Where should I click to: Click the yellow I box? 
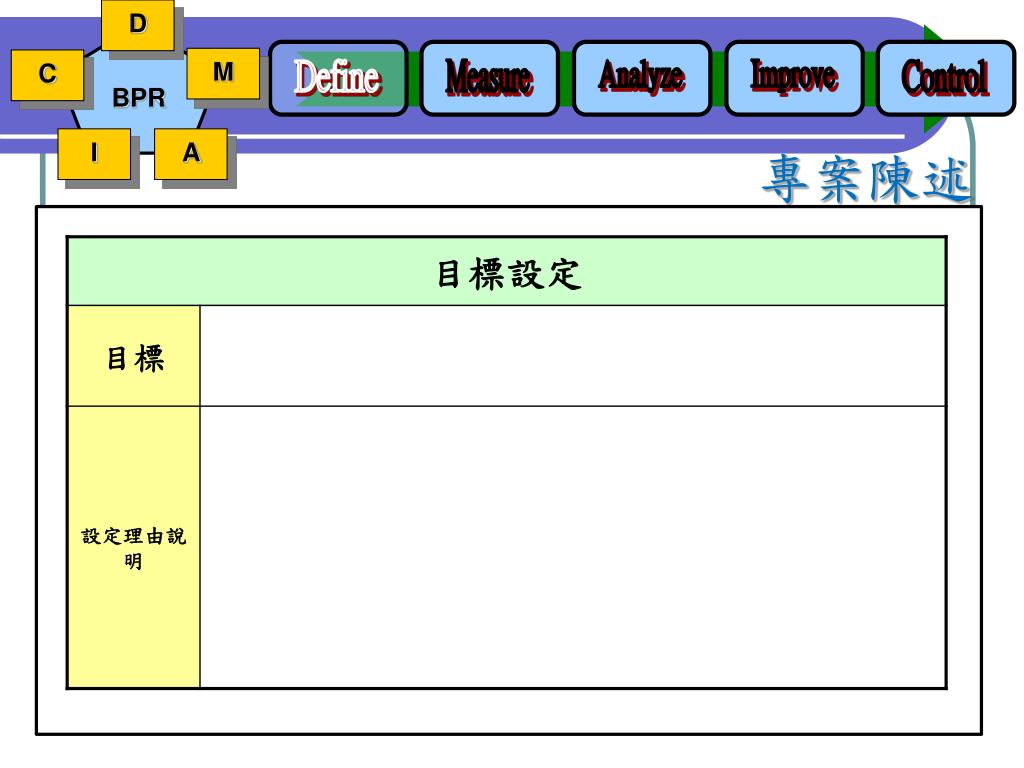click(x=94, y=153)
